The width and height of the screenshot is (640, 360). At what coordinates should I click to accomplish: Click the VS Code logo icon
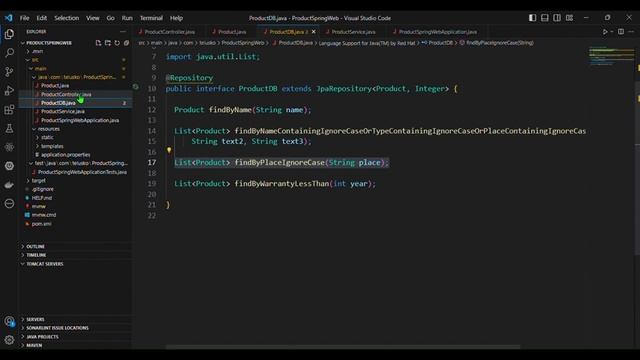pyautogui.click(x=9, y=18)
